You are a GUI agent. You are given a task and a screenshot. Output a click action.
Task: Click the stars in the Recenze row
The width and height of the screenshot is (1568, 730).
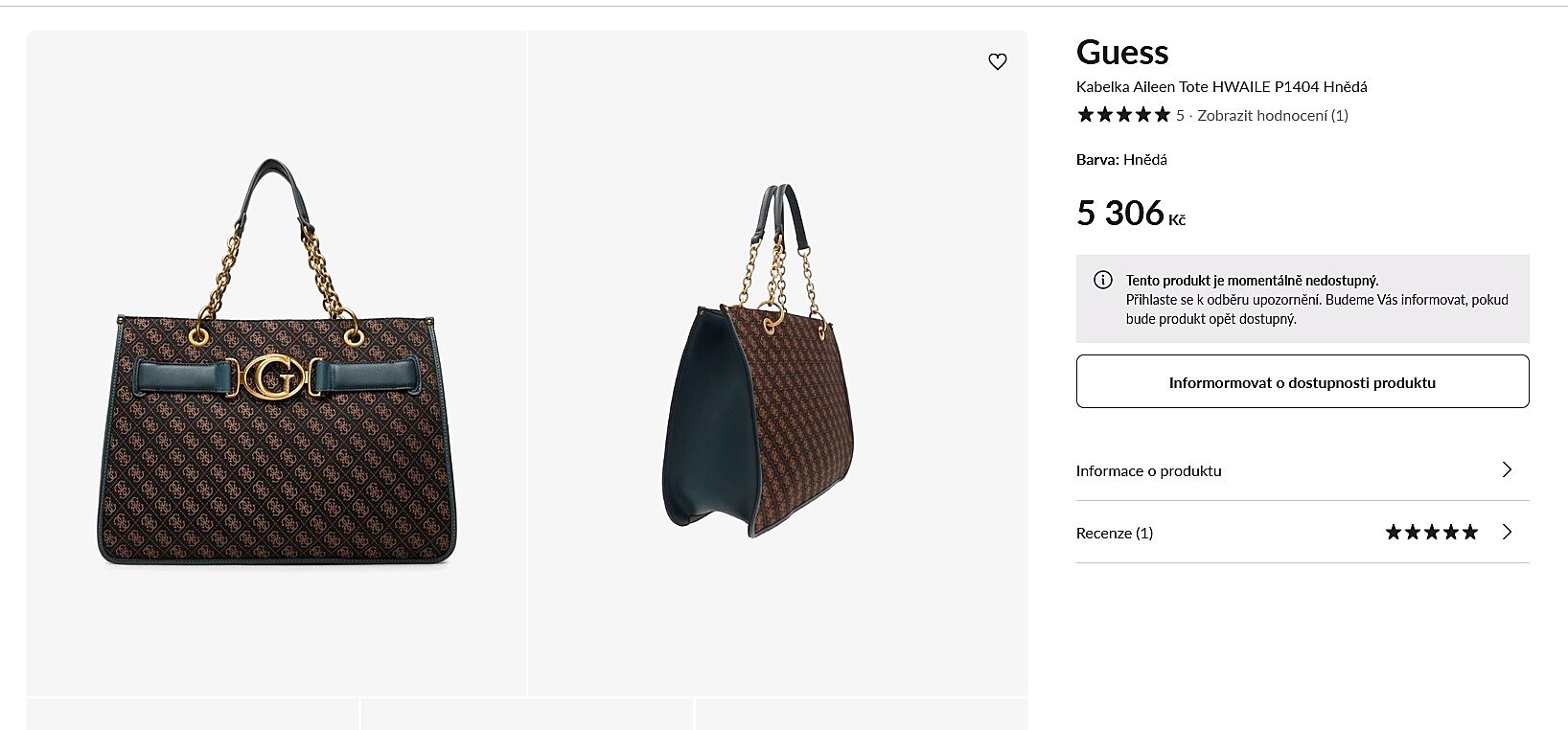pos(1431,532)
